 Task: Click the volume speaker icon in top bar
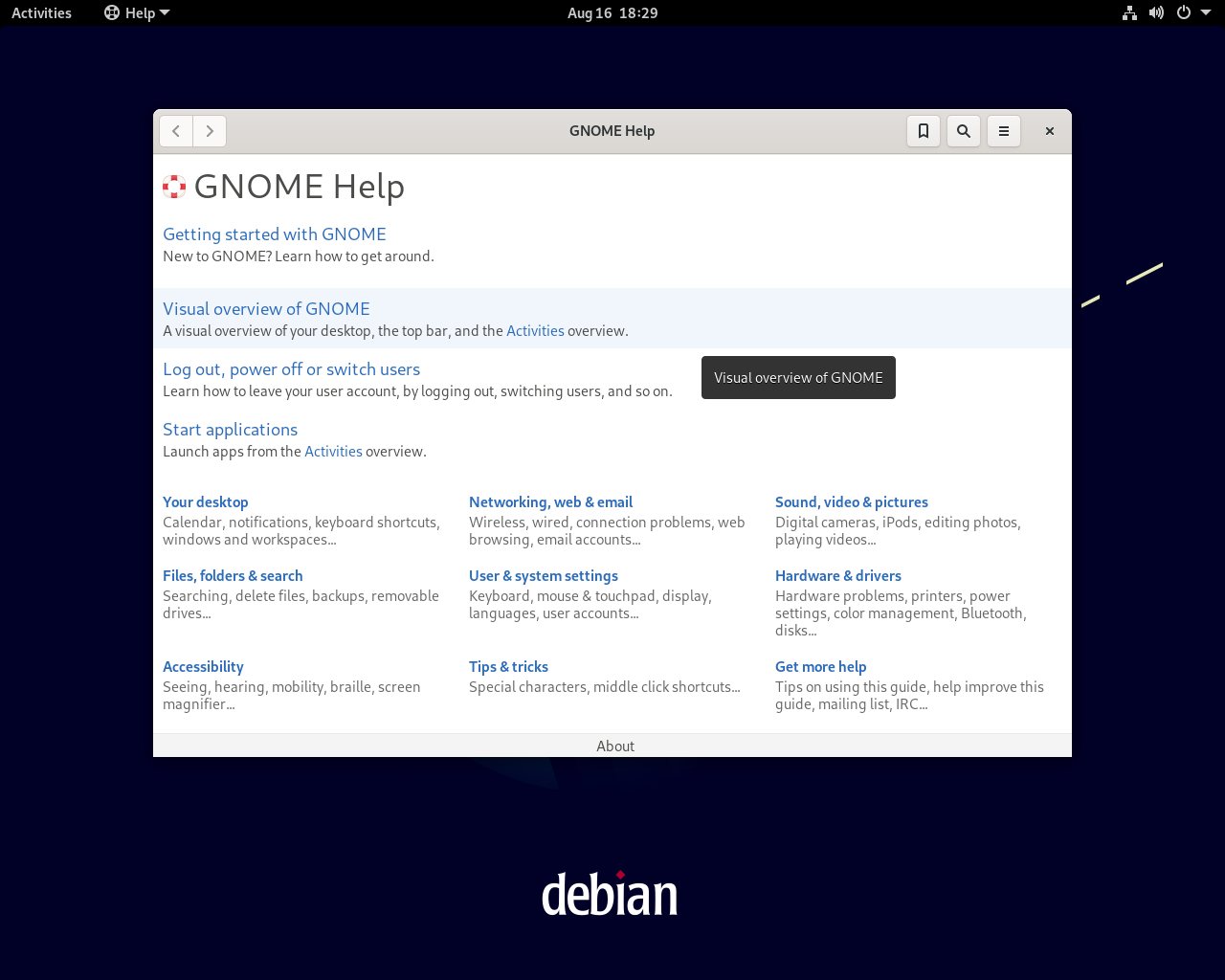1156,13
